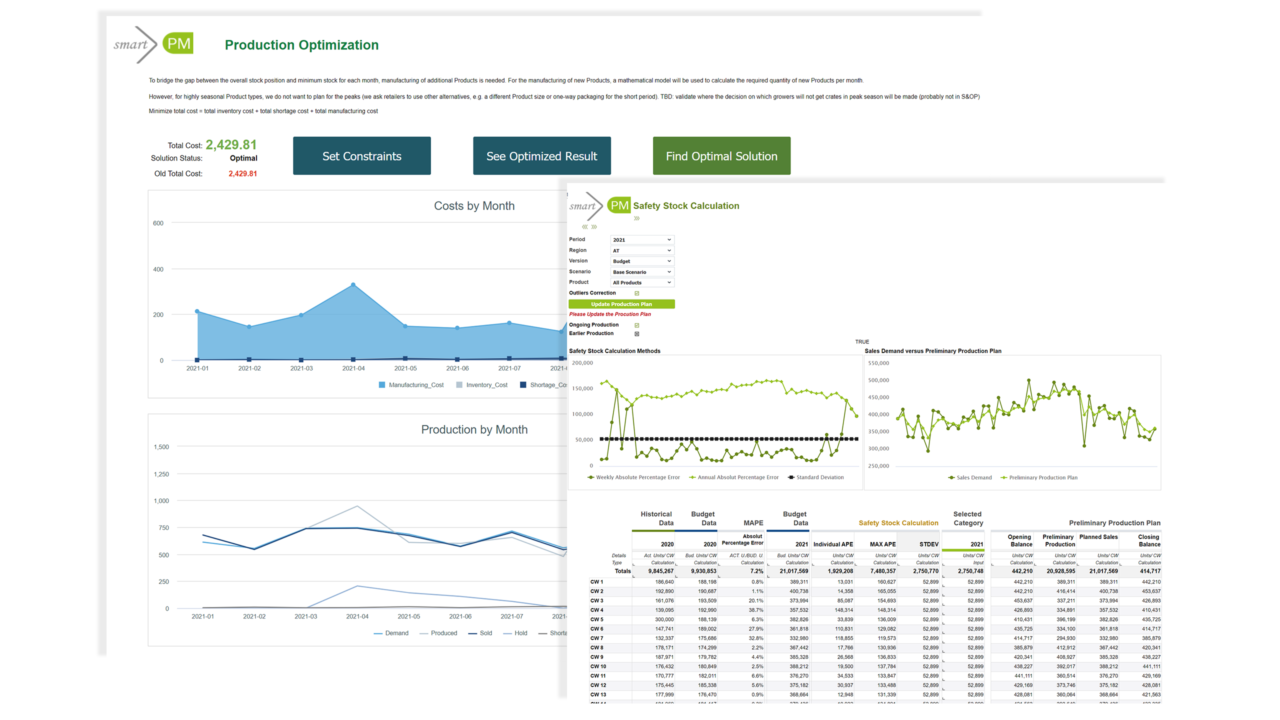Screen dimensions: 1280x720
Task: Toggle Manufacturing_Cost legend swatch in Costs chart
Action: (382, 384)
